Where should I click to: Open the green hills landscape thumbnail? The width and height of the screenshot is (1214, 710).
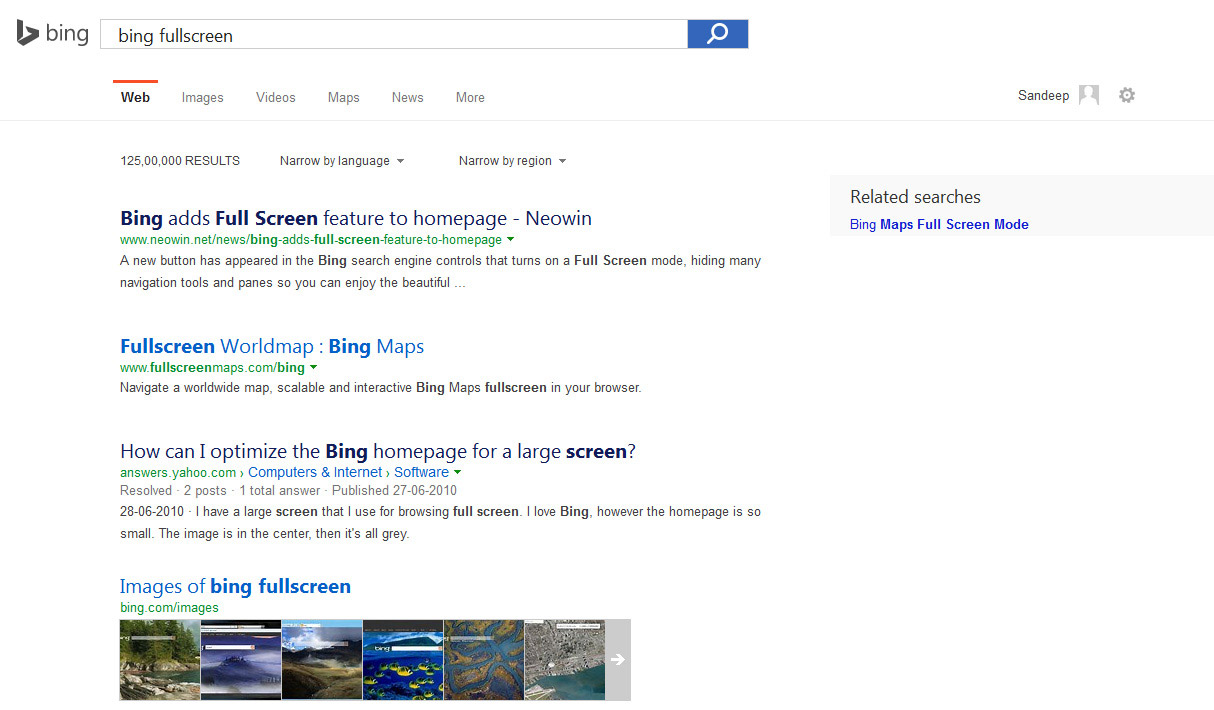pyautogui.click(x=322, y=660)
